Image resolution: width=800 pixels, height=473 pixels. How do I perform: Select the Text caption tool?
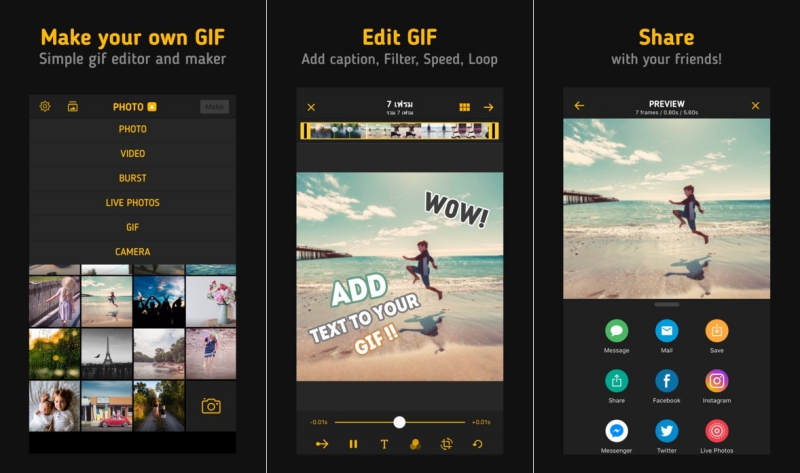[x=384, y=444]
